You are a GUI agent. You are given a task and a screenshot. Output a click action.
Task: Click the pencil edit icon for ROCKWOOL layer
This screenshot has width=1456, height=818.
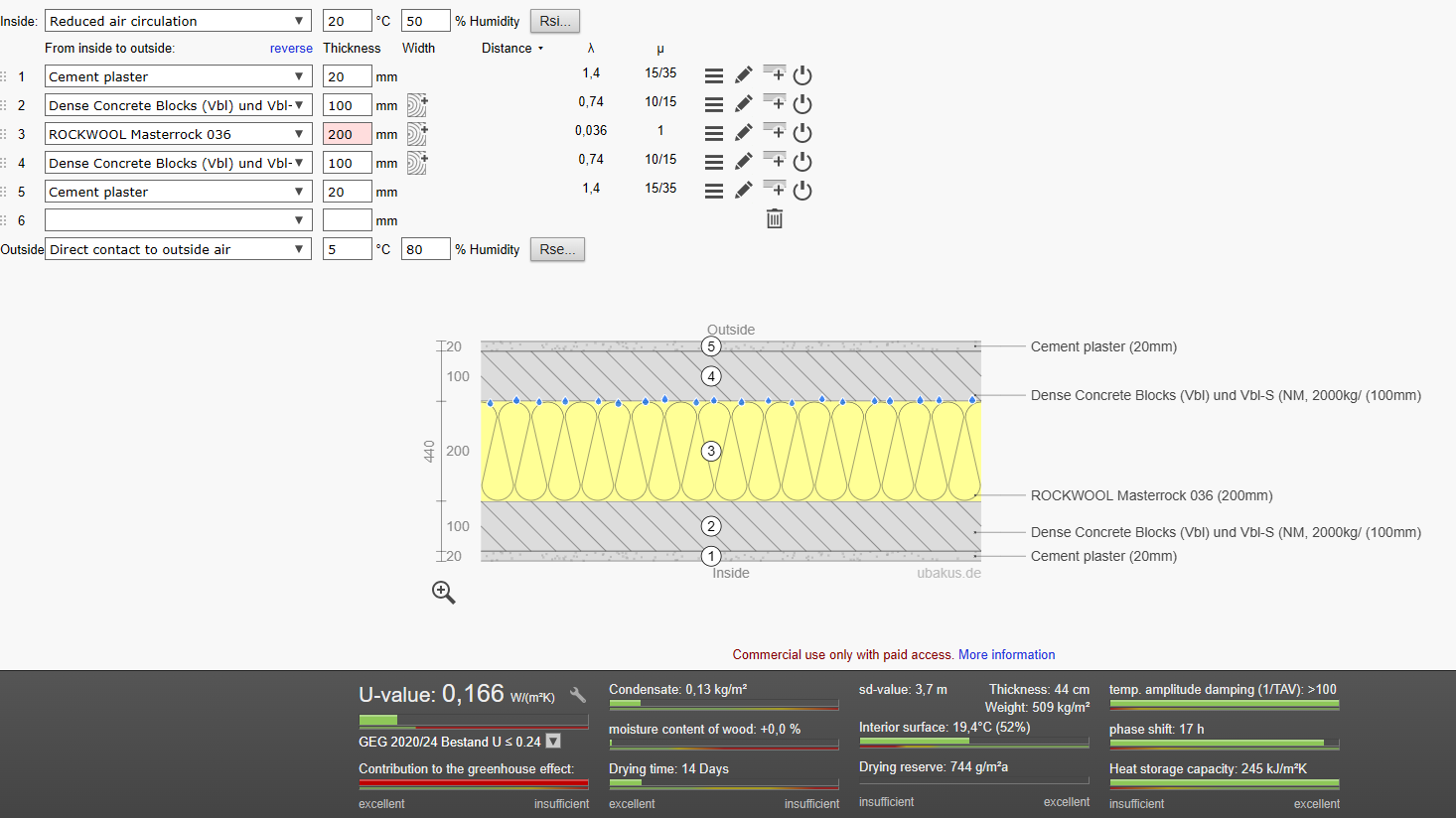coord(743,133)
